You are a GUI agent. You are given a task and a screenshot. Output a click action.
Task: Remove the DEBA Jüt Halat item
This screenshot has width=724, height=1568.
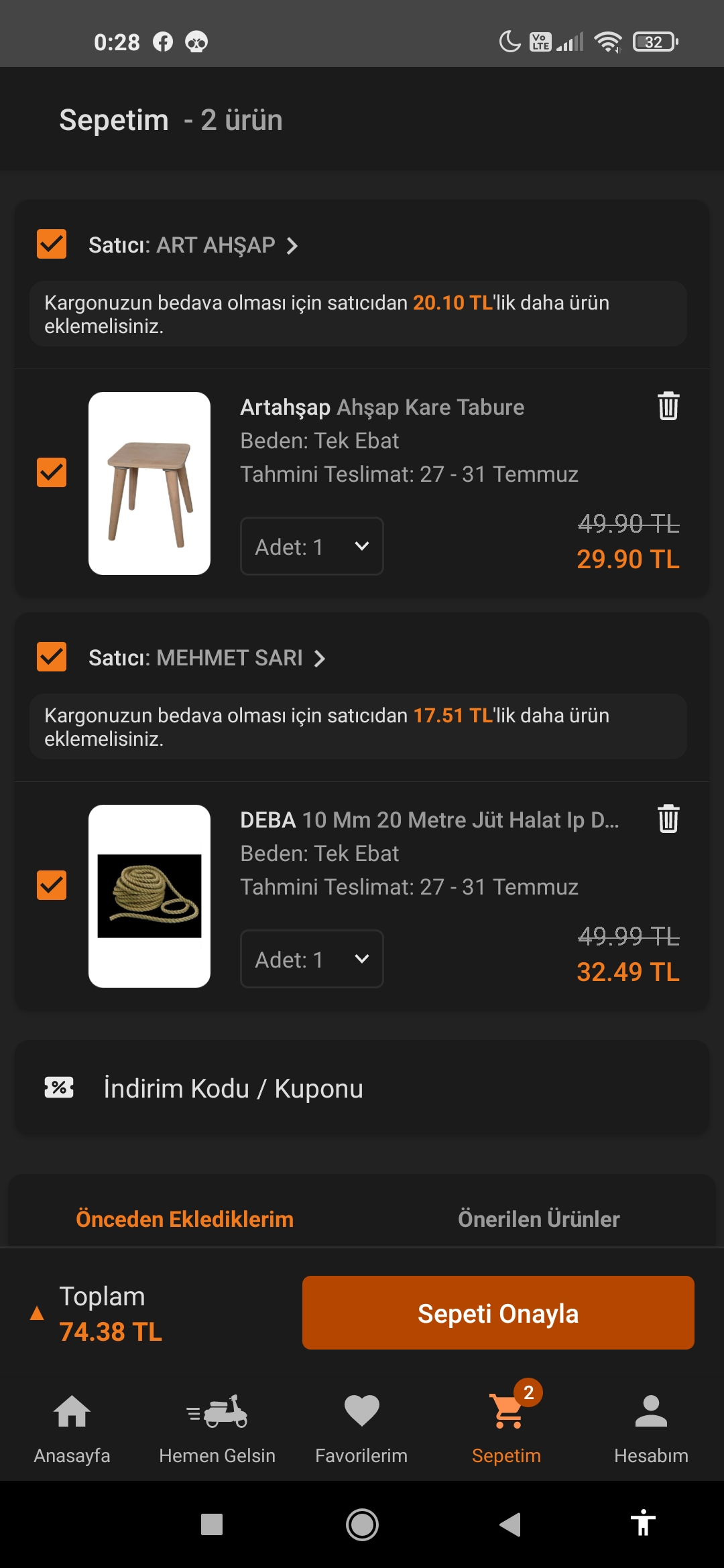click(x=668, y=819)
